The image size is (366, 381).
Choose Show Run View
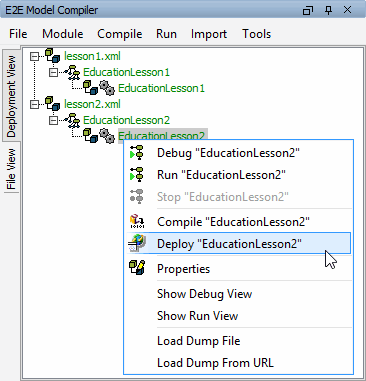point(238,316)
